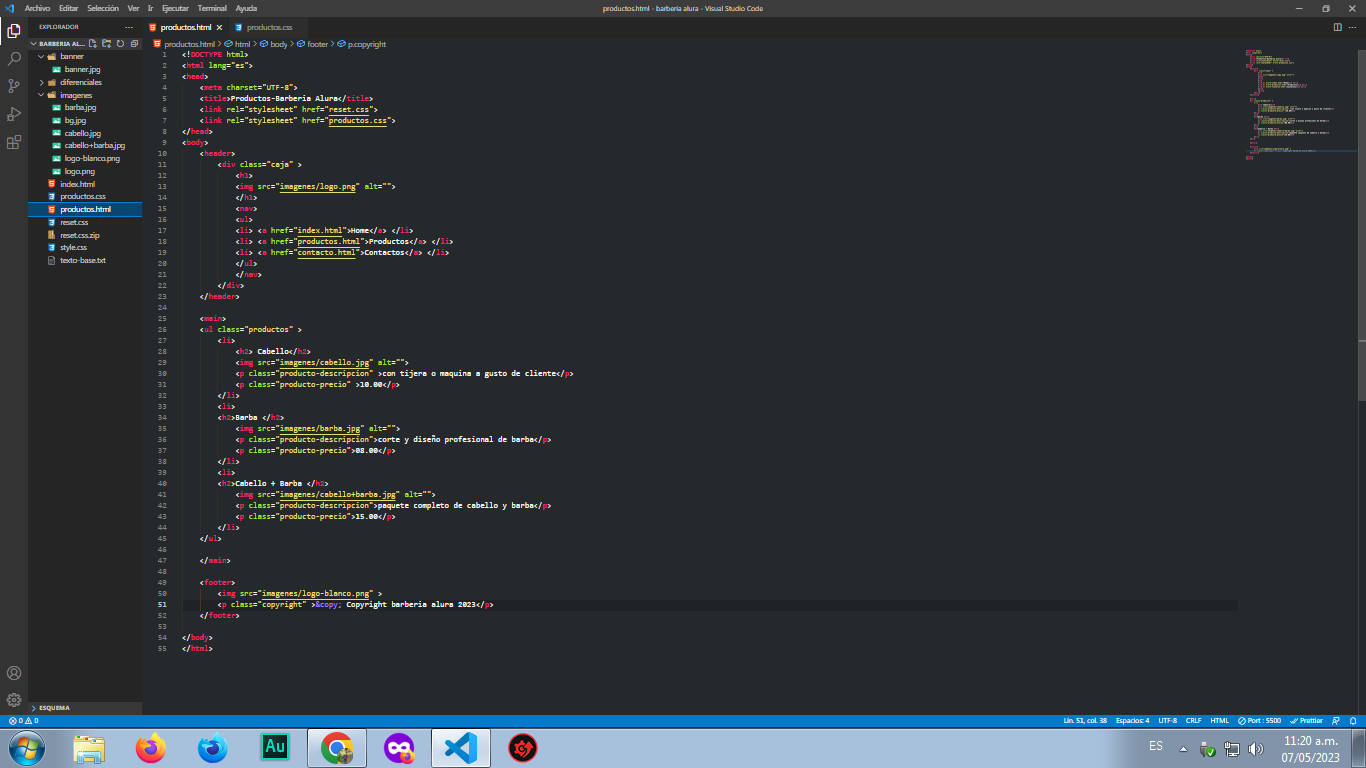
Task: Click the Show desktop button
Action: click(x=1359, y=748)
